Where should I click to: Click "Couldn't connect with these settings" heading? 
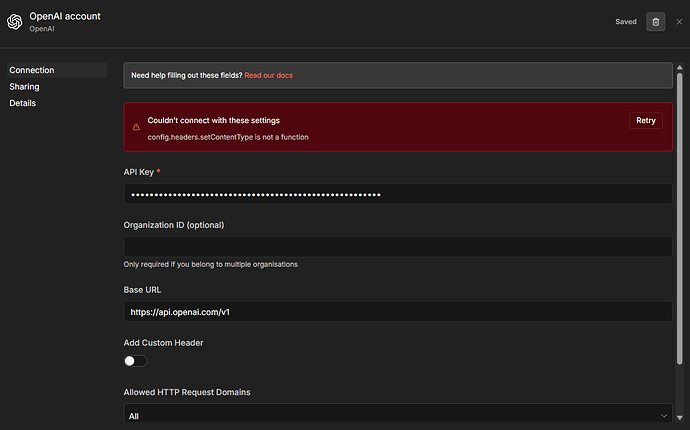coord(213,121)
